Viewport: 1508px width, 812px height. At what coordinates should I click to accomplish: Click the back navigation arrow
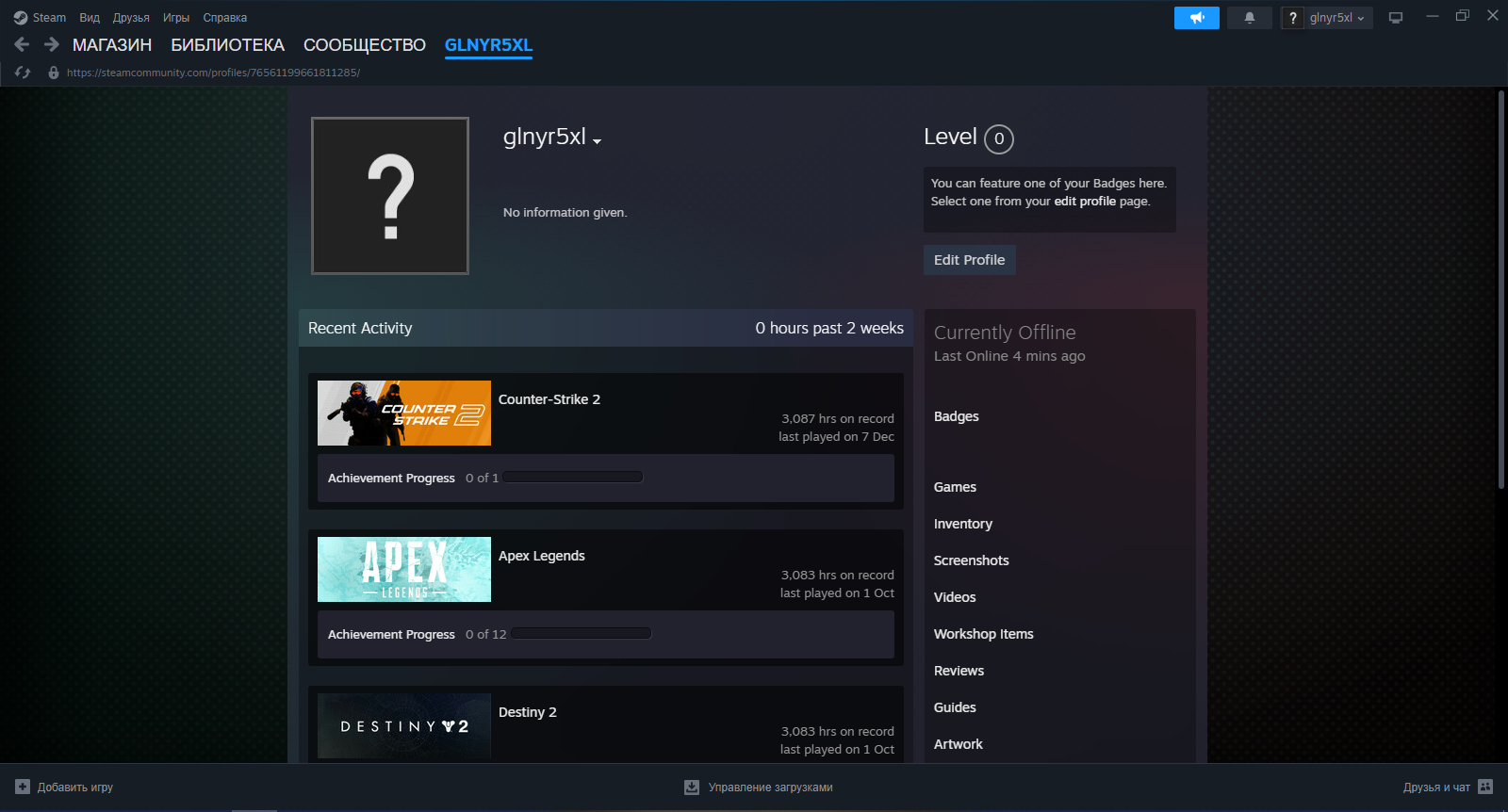click(23, 44)
